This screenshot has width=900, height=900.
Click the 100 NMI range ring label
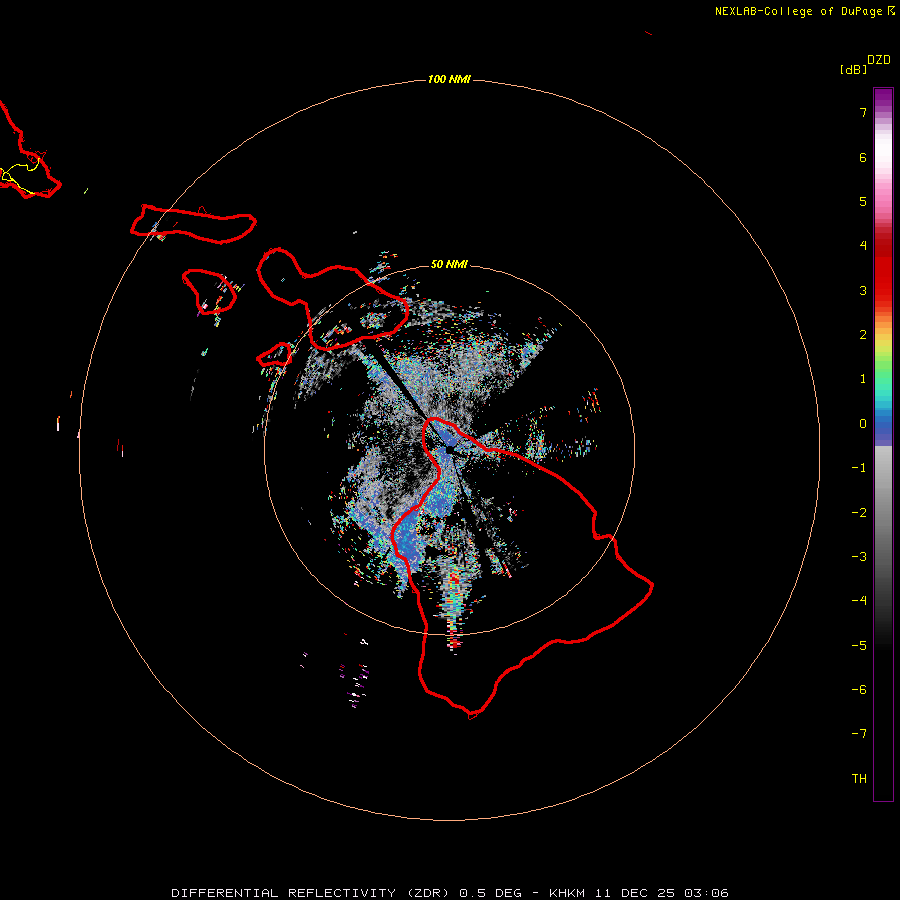(x=449, y=79)
